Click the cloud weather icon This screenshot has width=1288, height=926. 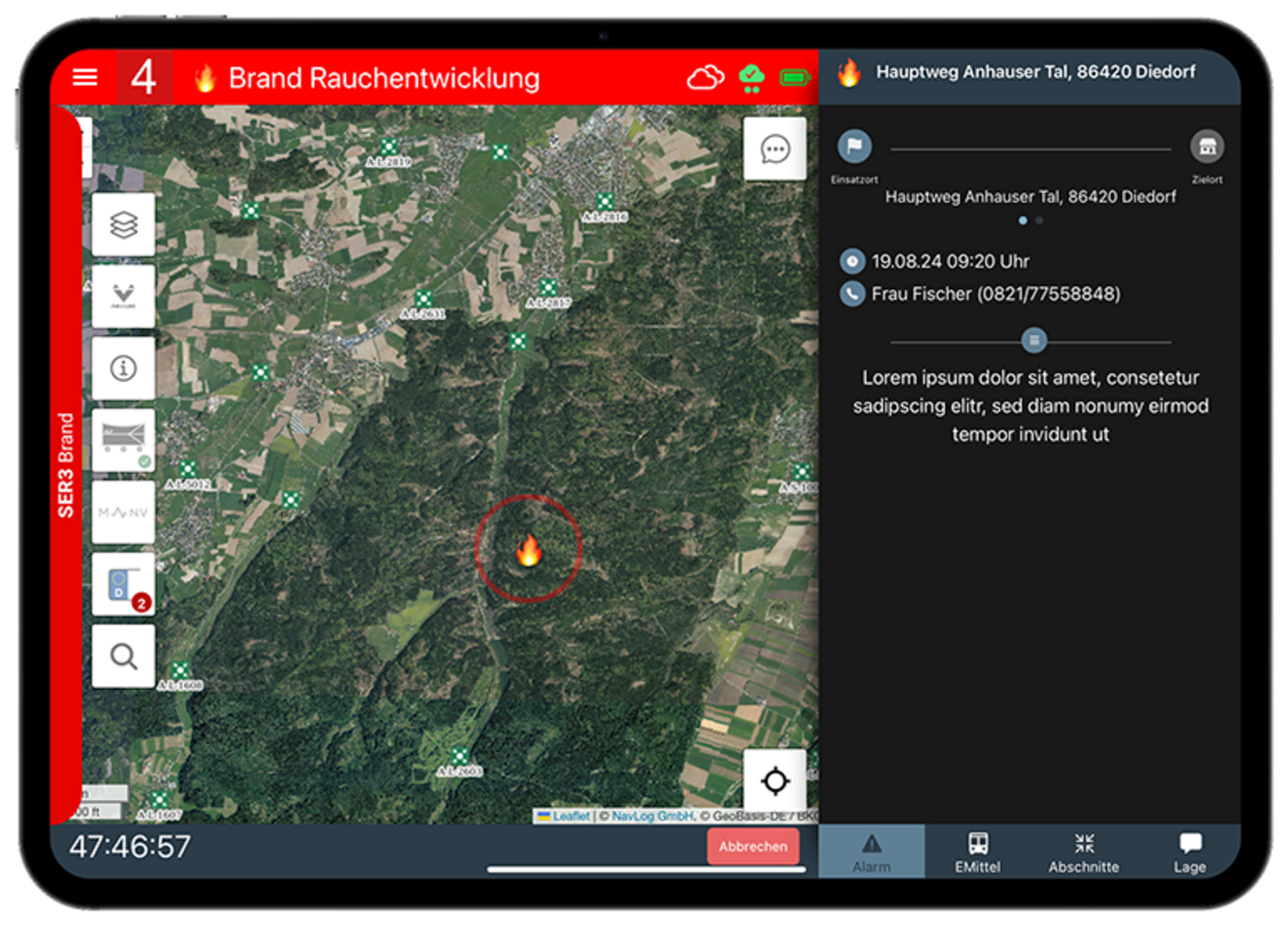[705, 78]
